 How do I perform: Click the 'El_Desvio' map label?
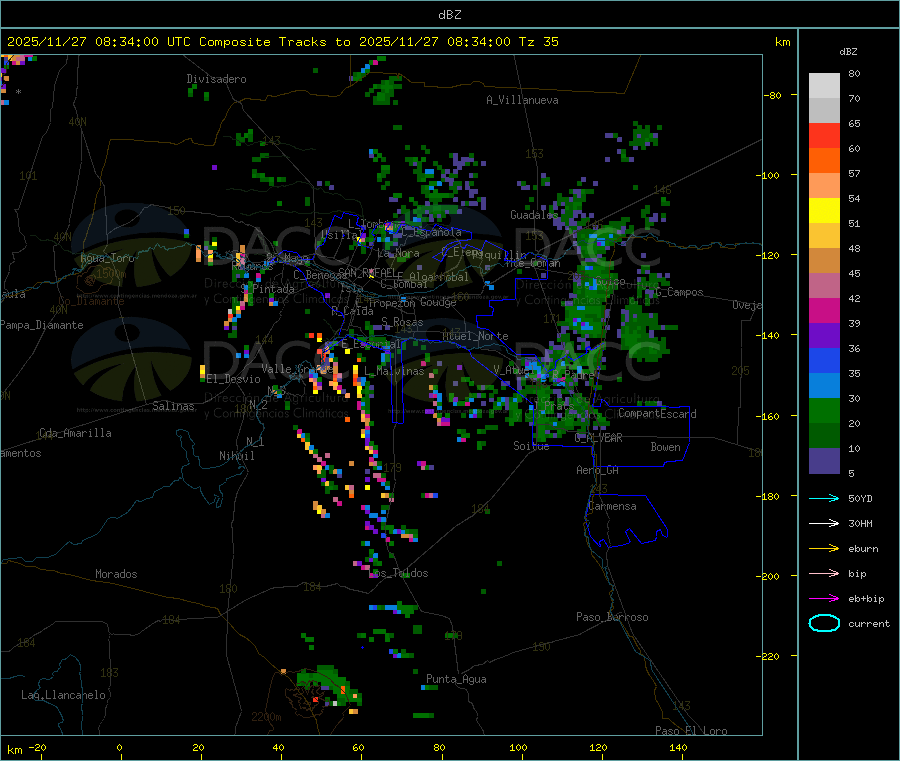[x=233, y=379]
